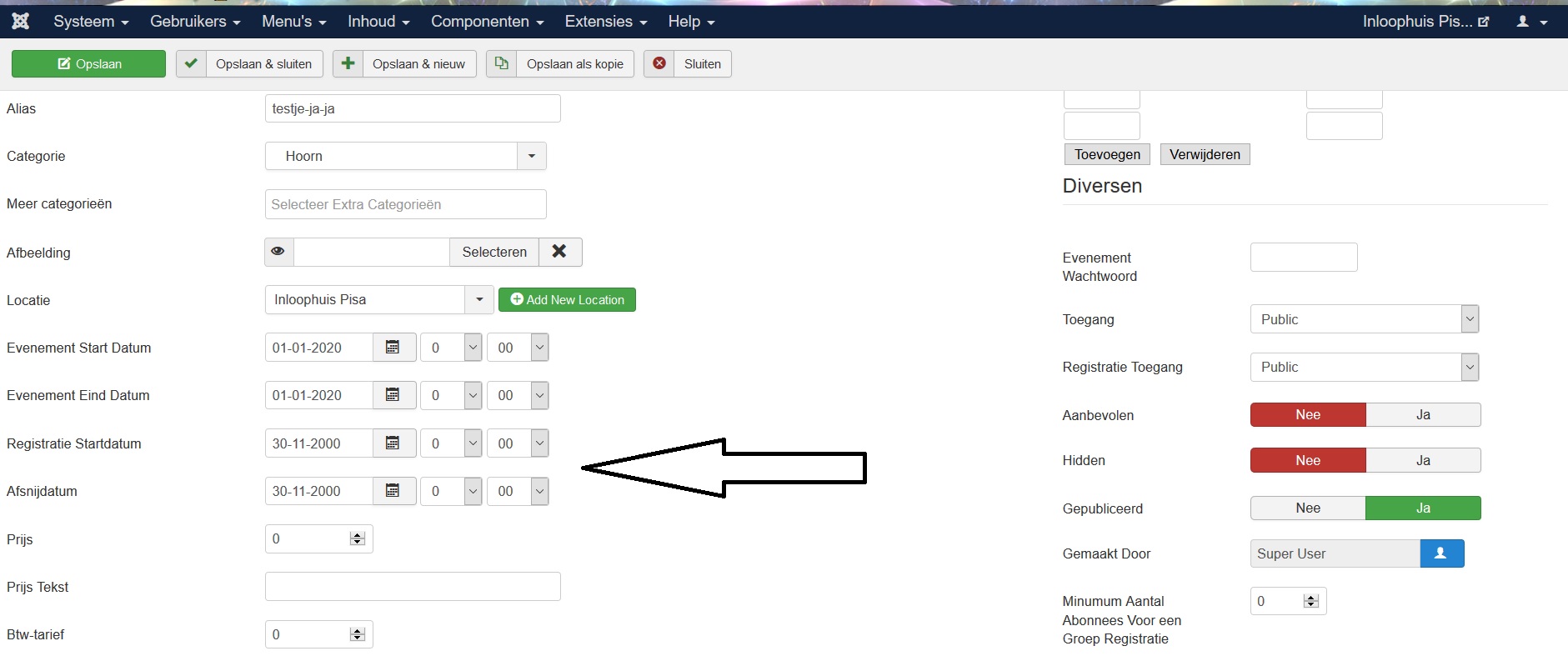
Task: Click the Prijs Tekst input field
Action: pyautogui.click(x=413, y=587)
